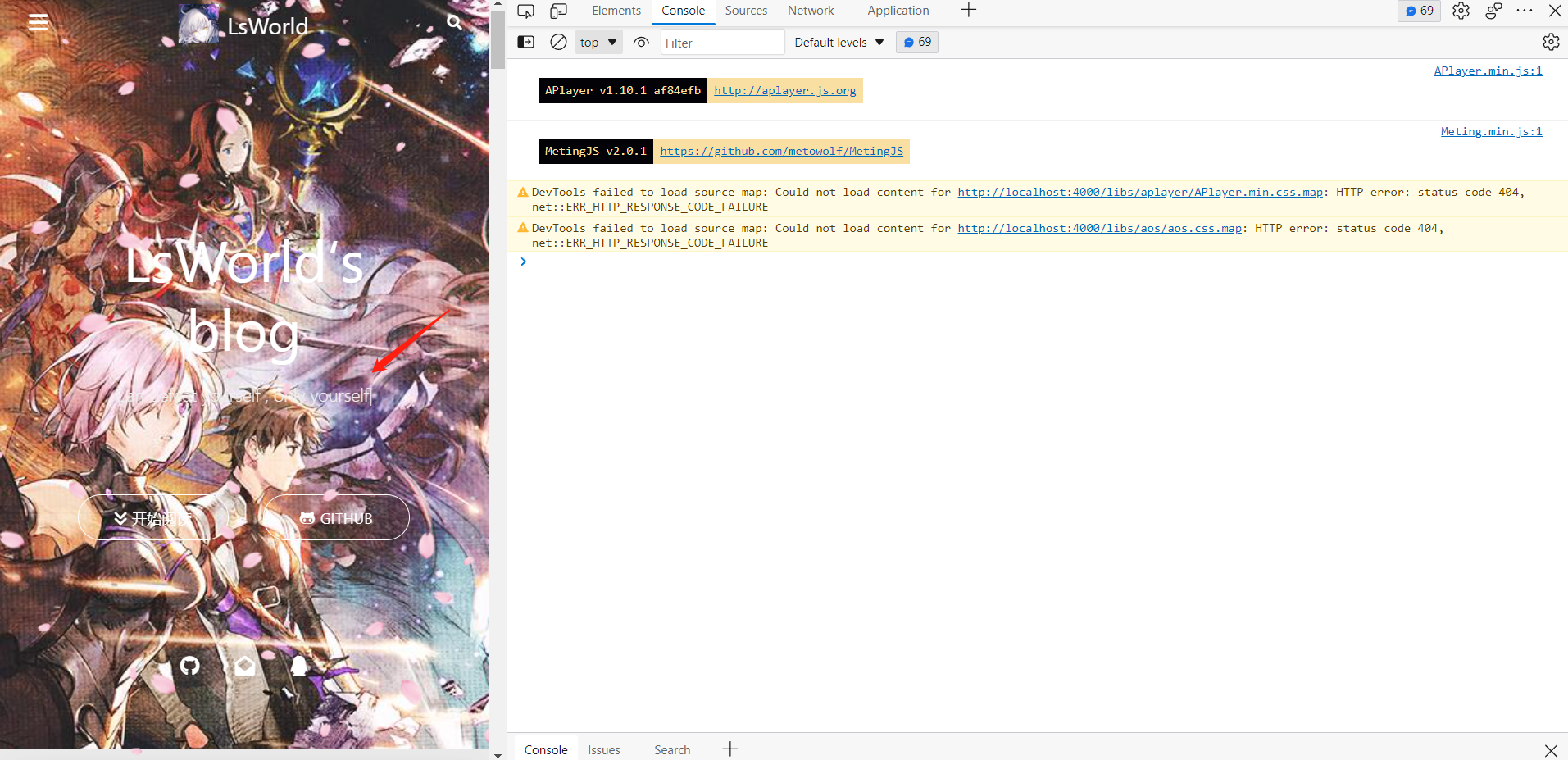The height and width of the screenshot is (760, 1568).
Task: Select the drawer Issues tab
Action: [x=604, y=749]
